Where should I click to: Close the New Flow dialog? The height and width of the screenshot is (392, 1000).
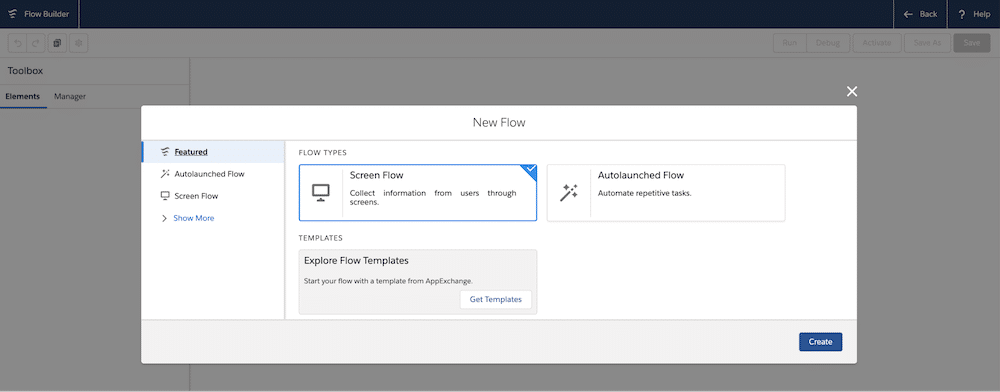click(851, 91)
